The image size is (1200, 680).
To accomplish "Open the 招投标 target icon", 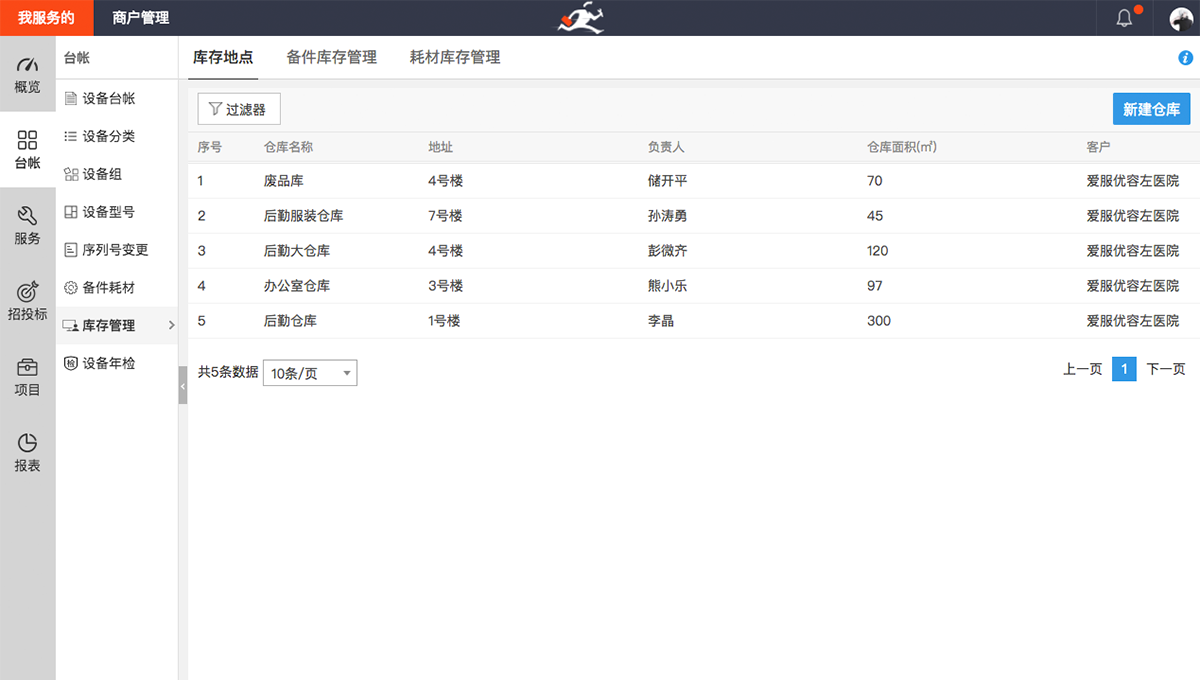I will (28, 292).
